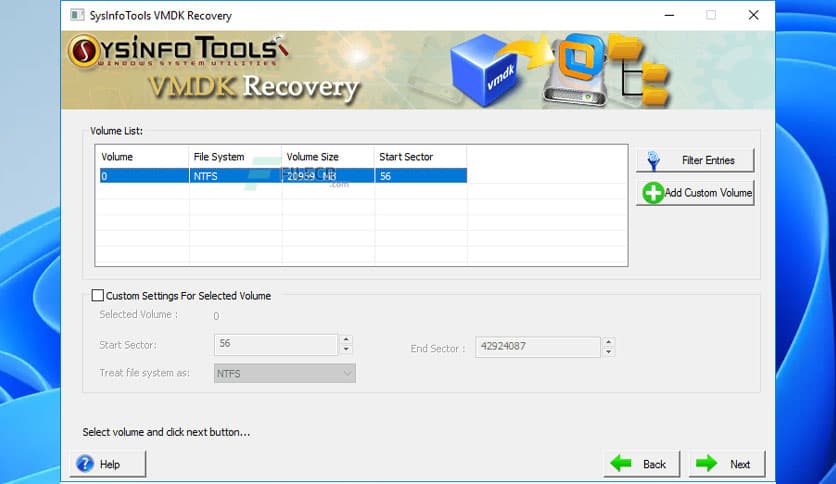836x484 pixels.
Task: Click the 20959 MB volume size cell
Action: 328,176
